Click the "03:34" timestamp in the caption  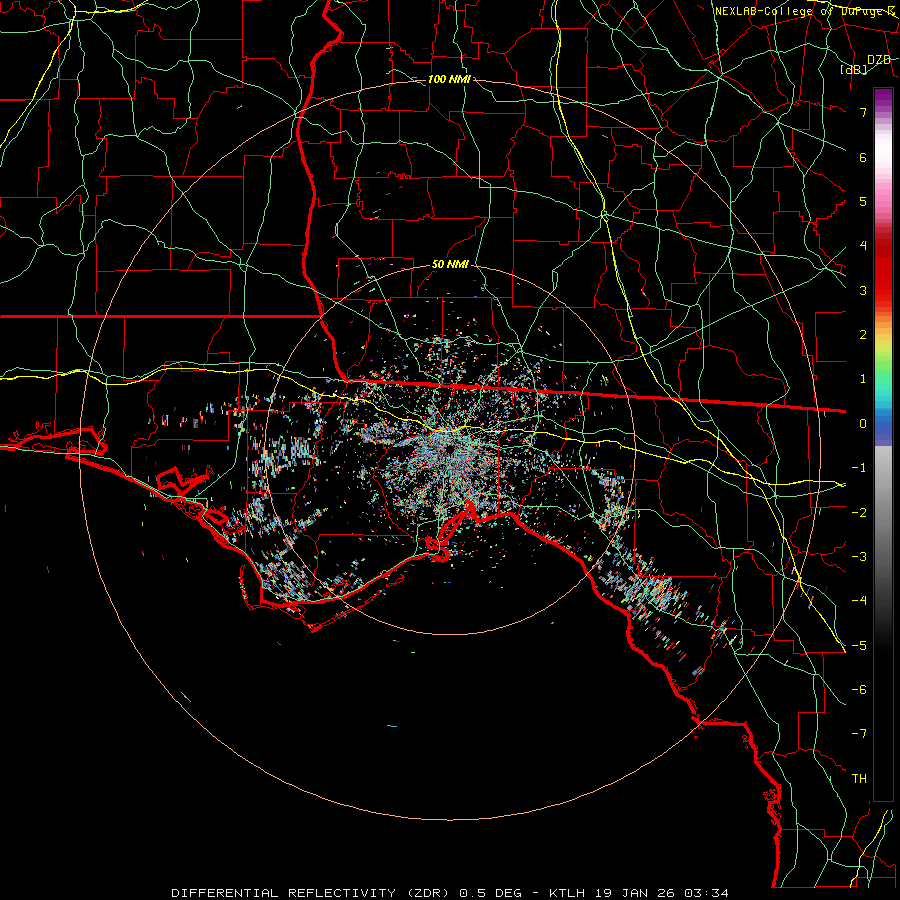[x=708, y=893]
